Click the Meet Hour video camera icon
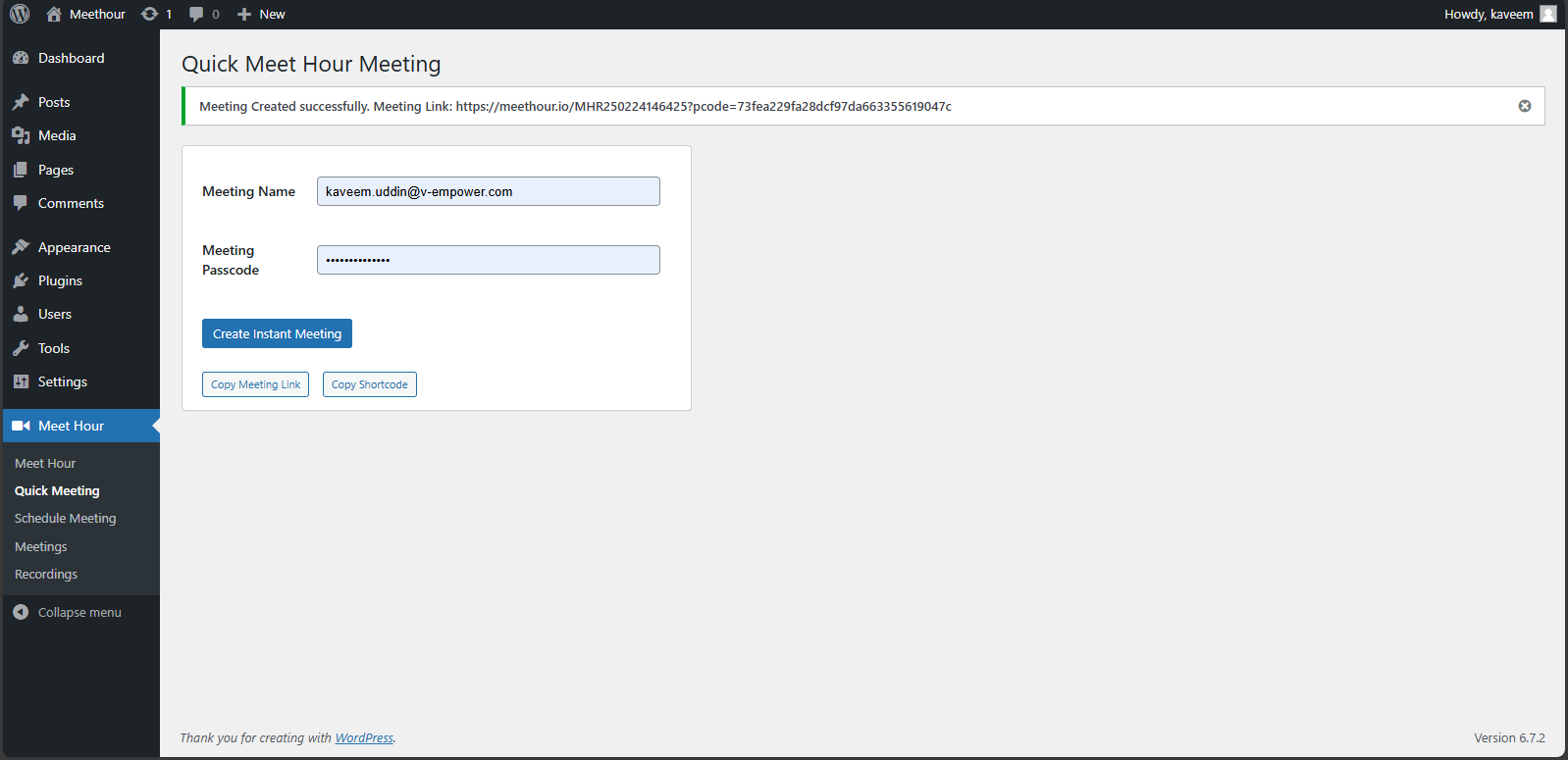The width and height of the screenshot is (1568, 760). pos(21,426)
